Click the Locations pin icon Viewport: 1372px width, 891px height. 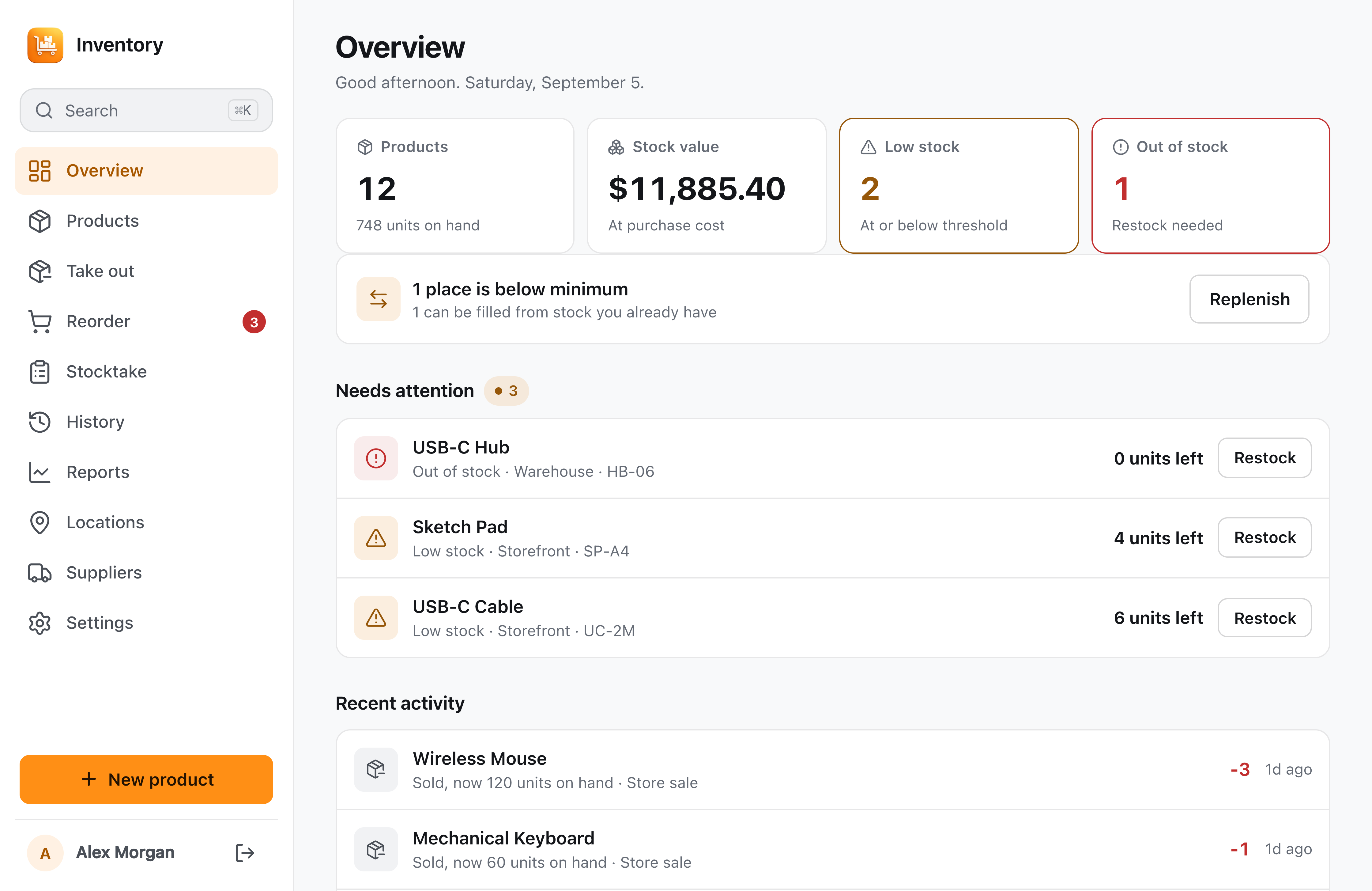point(40,522)
